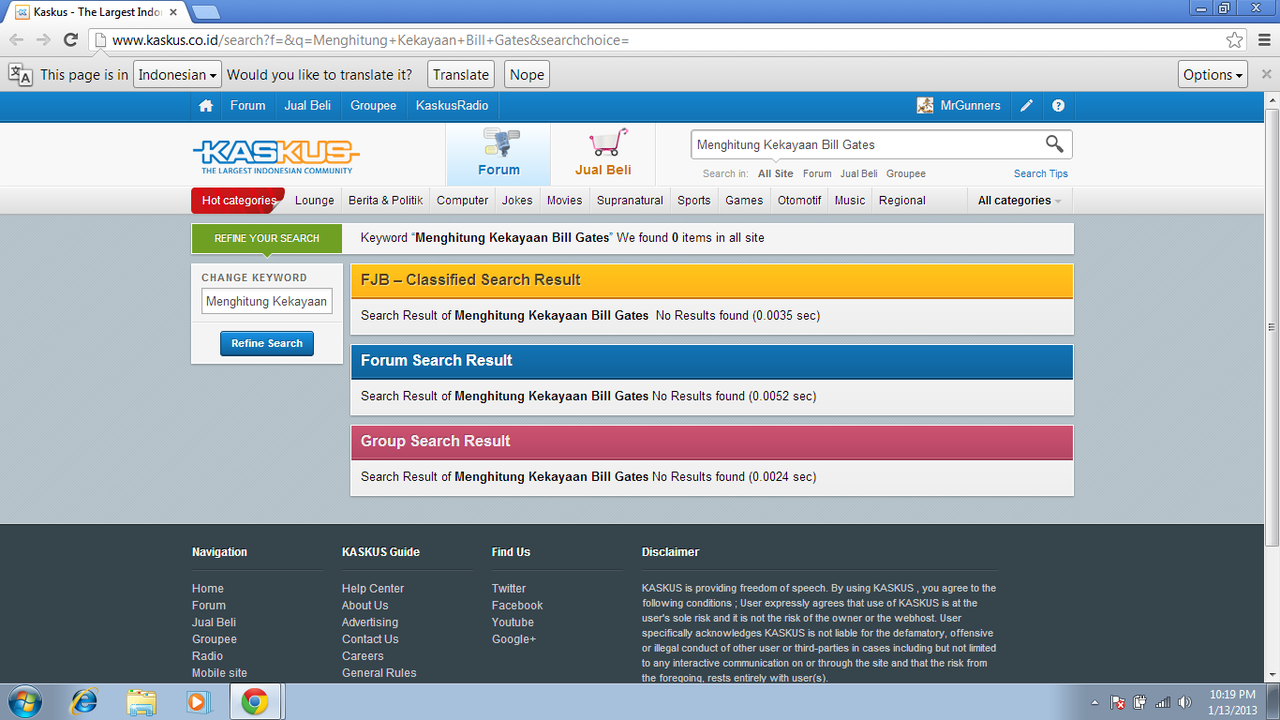Open the Search Tips link

[x=1041, y=174]
